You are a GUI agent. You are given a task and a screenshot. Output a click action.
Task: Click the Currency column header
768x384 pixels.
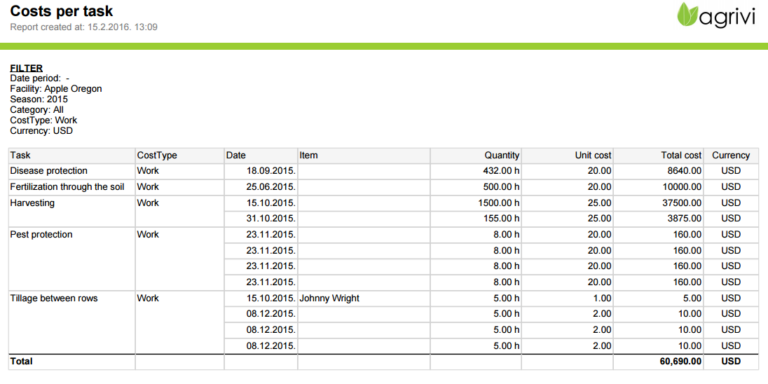(730, 155)
